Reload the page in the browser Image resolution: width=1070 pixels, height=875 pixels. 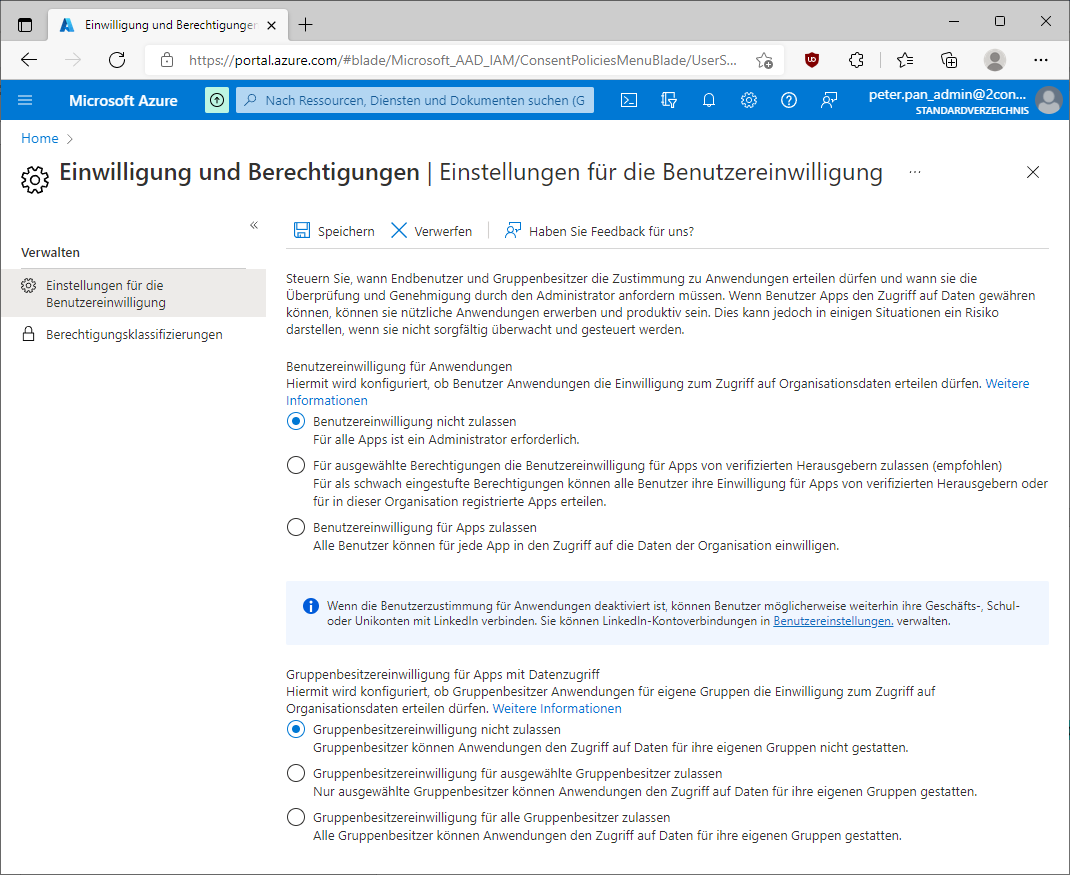[x=117, y=60]
